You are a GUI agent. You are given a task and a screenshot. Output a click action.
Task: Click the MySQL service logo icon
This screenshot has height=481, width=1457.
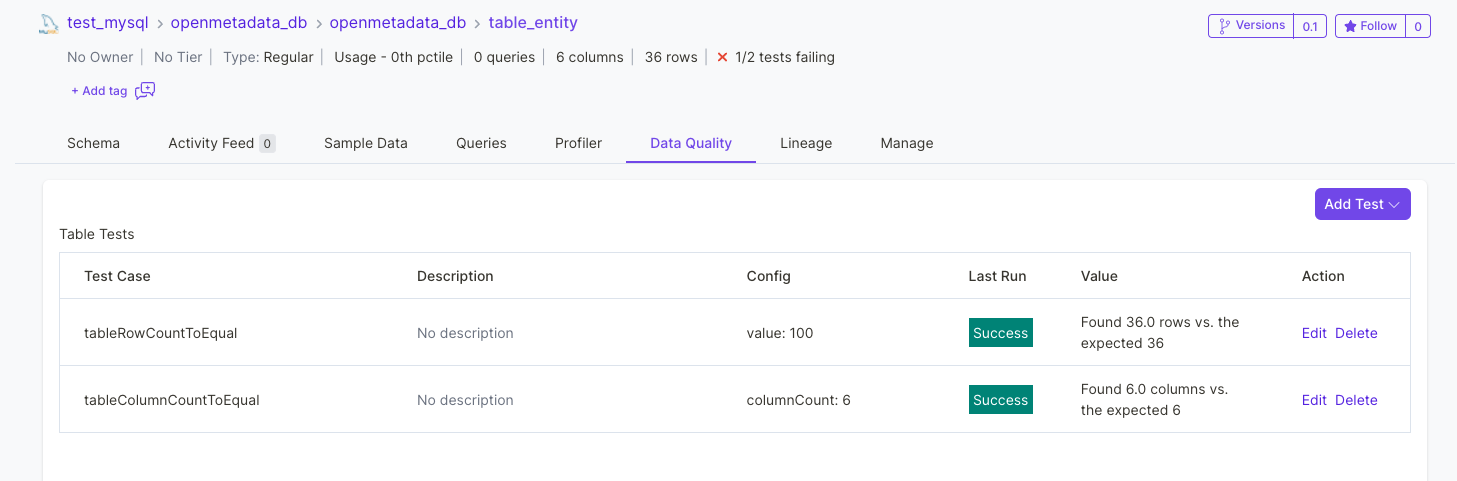pyautogui.click(x=48, y=23)
